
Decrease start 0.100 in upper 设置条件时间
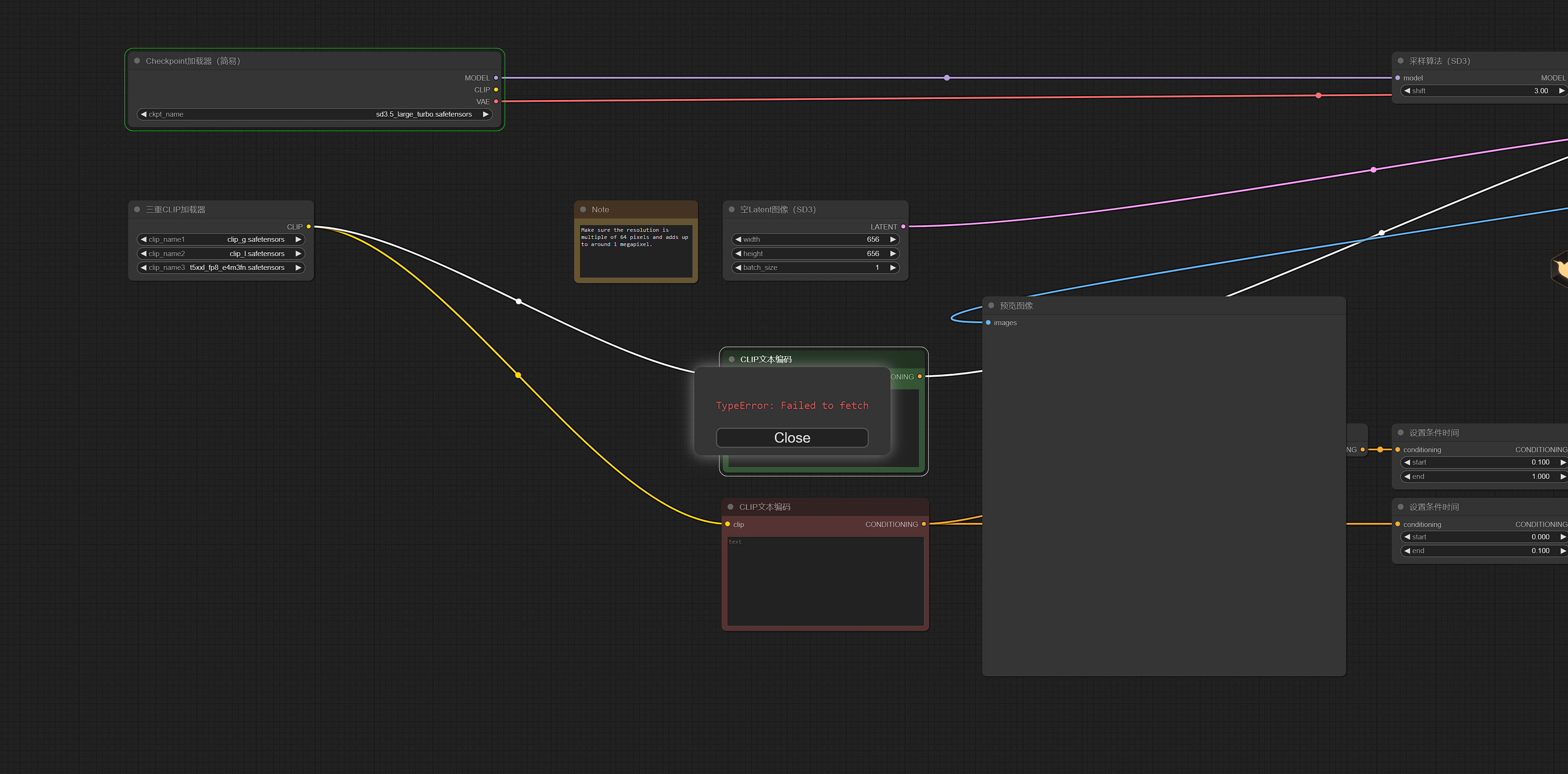1407,462
